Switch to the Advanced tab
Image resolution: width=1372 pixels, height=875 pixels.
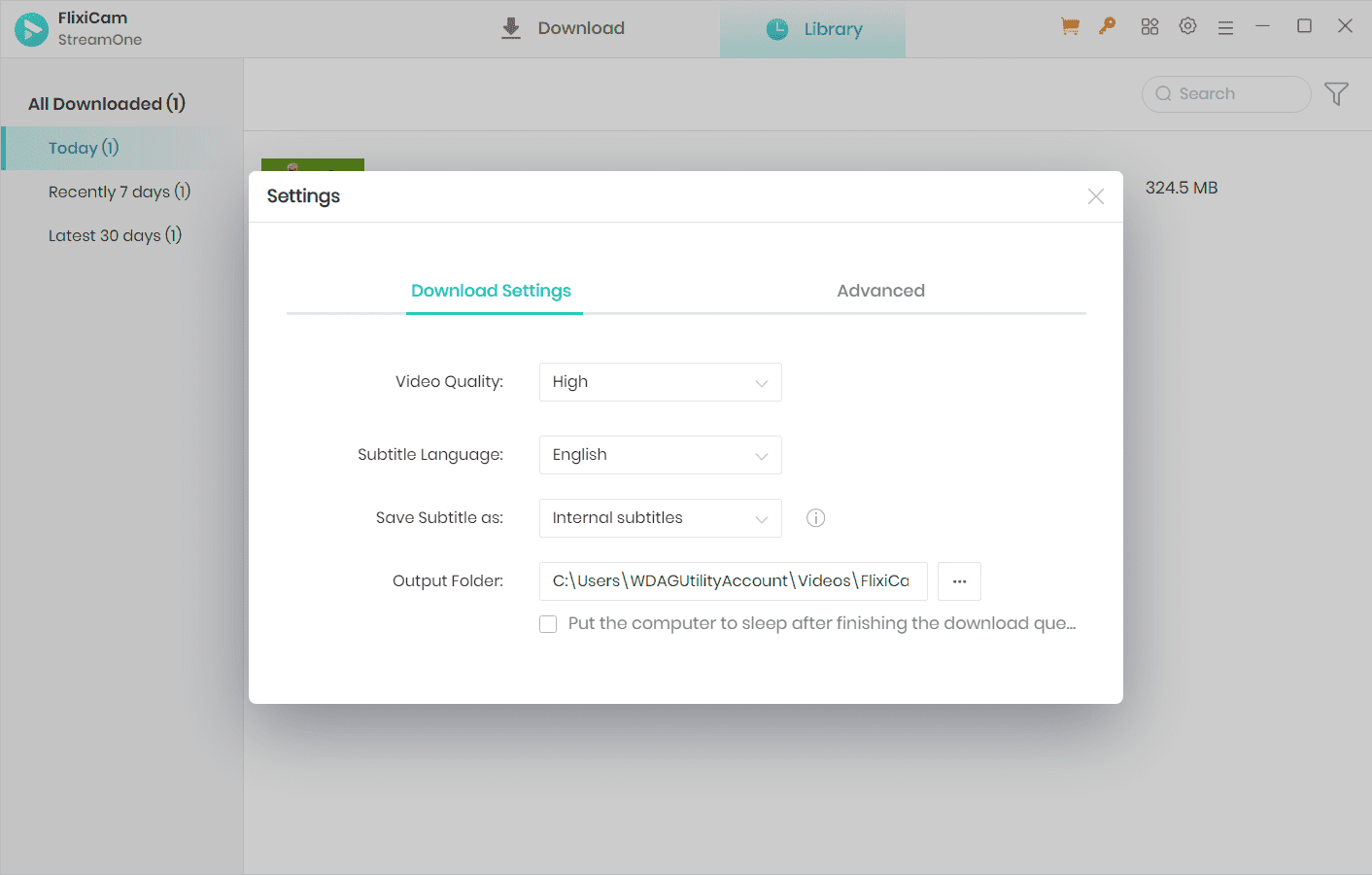[x=880, y=291]
